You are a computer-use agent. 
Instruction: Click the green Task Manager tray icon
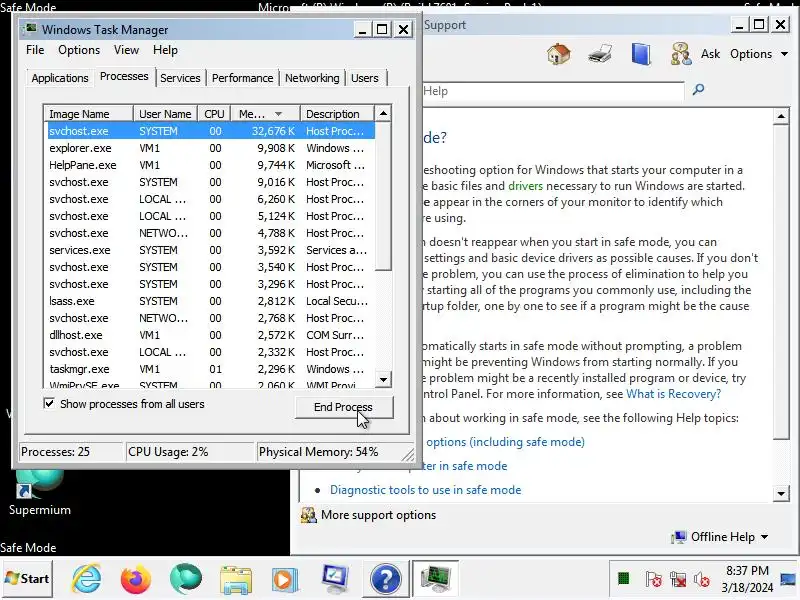point(623,579)
